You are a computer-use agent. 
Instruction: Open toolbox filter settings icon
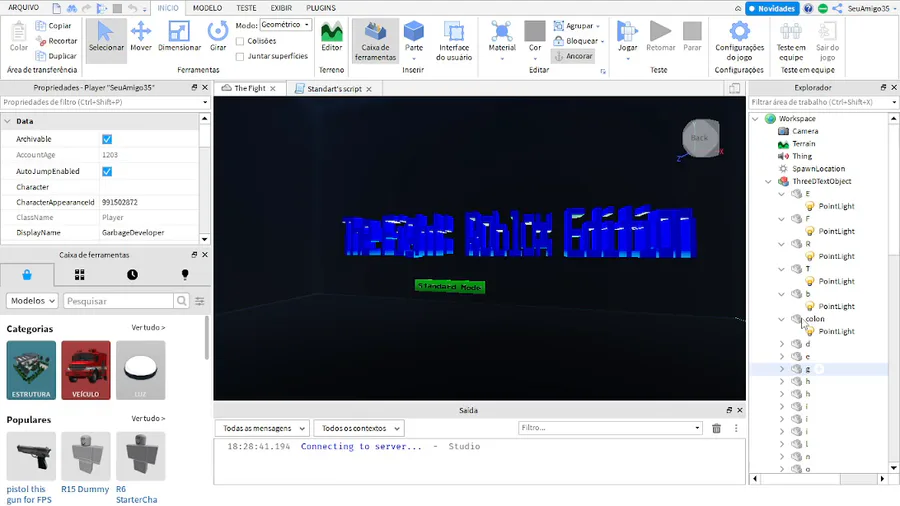point(199,301)
